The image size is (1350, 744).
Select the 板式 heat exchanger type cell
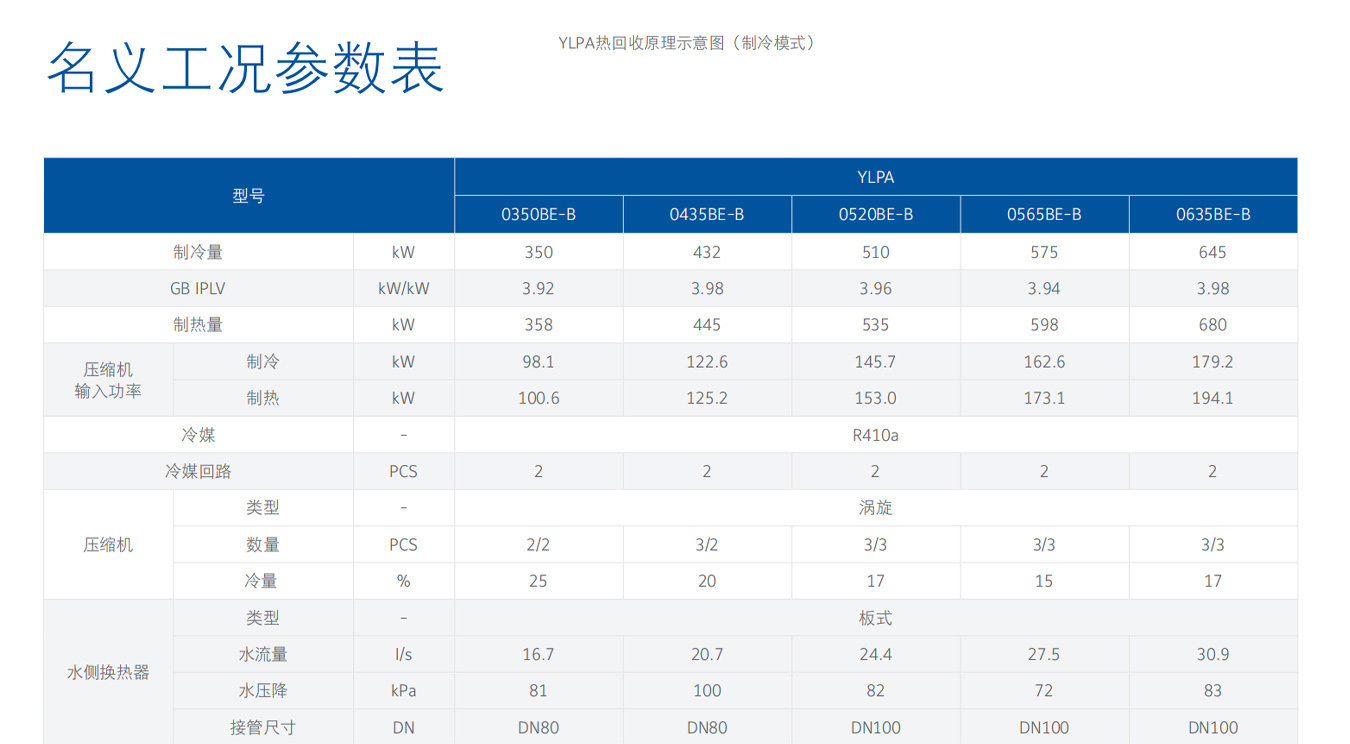coord(875,618)
